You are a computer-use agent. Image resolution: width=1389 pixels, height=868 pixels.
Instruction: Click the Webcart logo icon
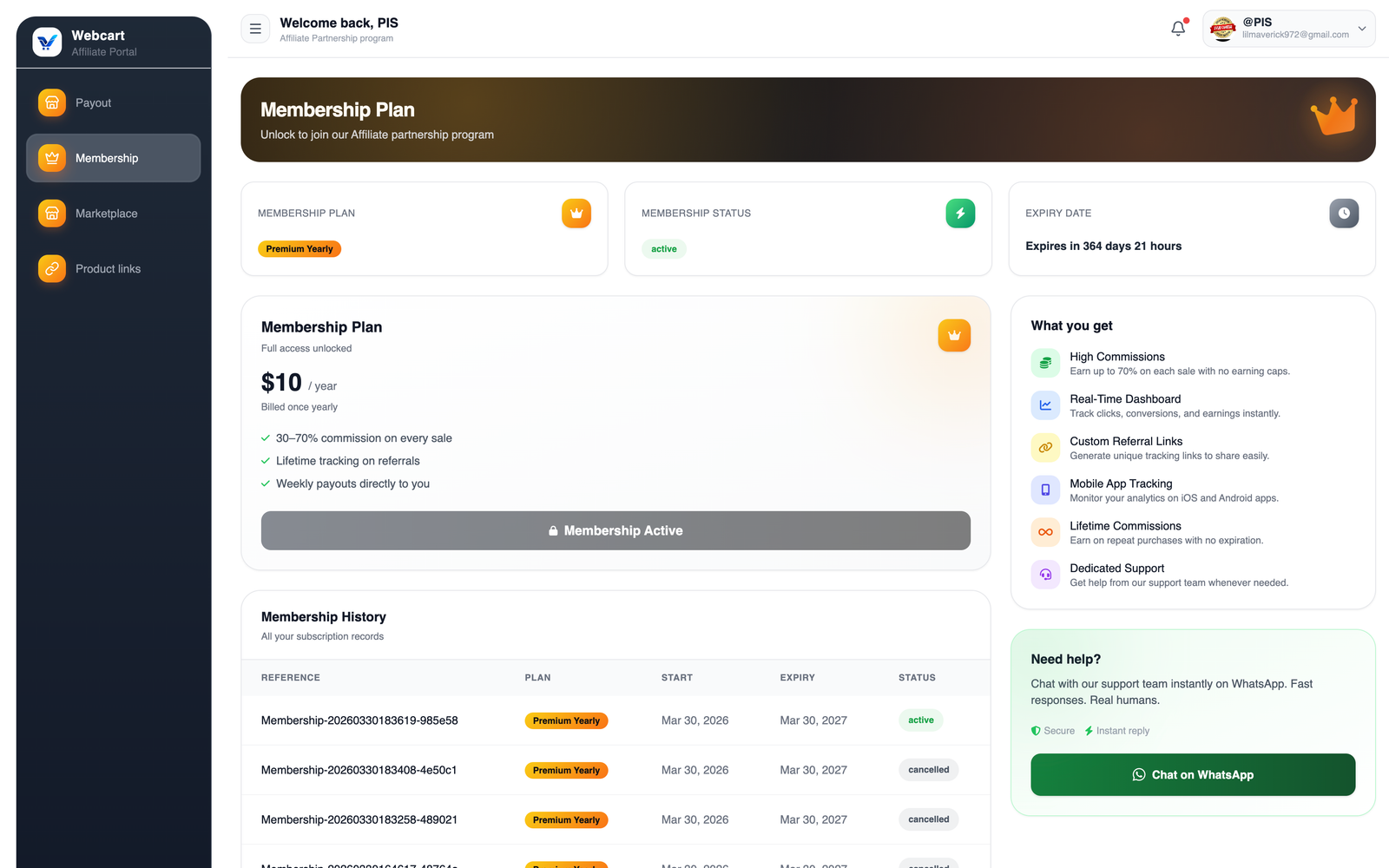pos(47,42)
